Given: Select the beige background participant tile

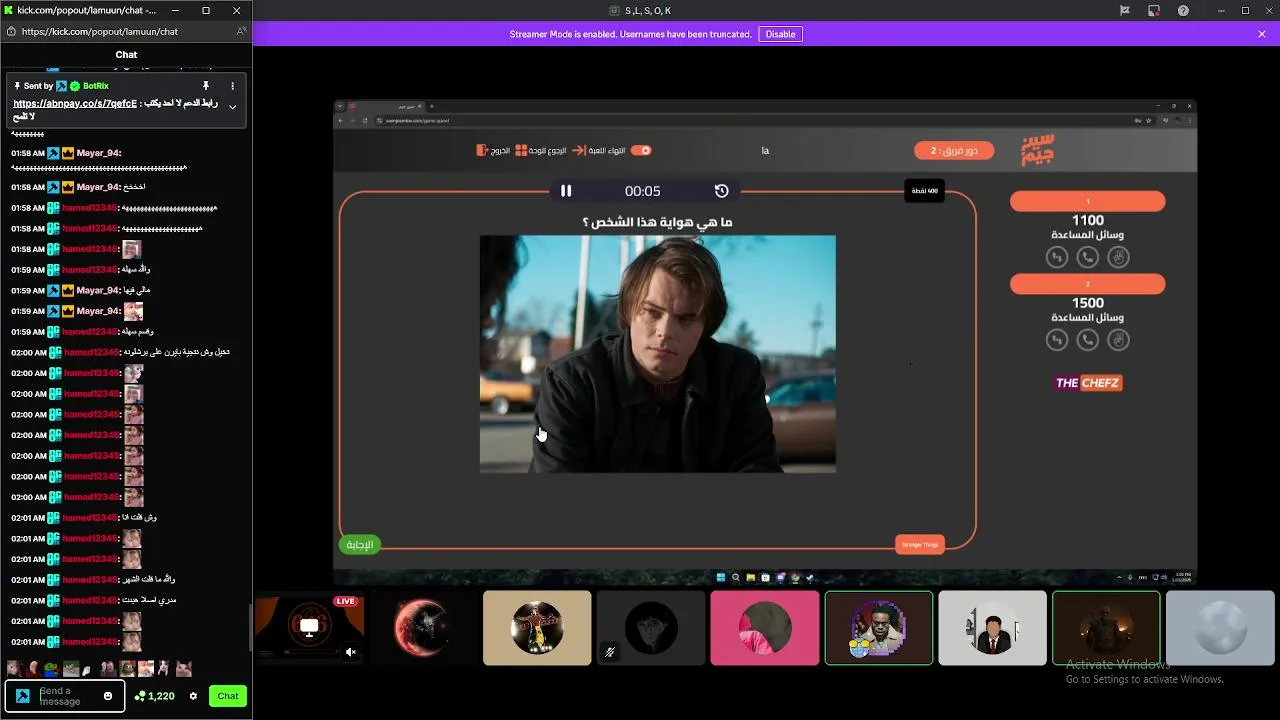Looking at the screenshot, I should point(537,628).
